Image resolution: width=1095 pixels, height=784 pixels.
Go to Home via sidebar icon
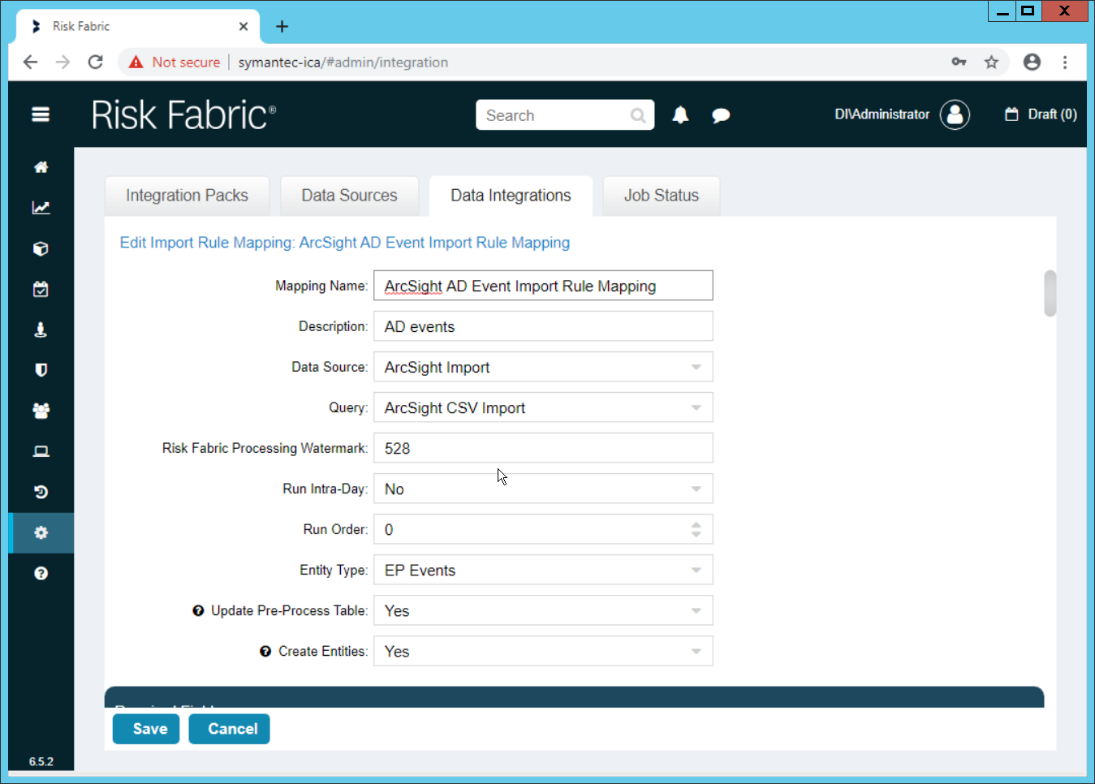[41, 168]
